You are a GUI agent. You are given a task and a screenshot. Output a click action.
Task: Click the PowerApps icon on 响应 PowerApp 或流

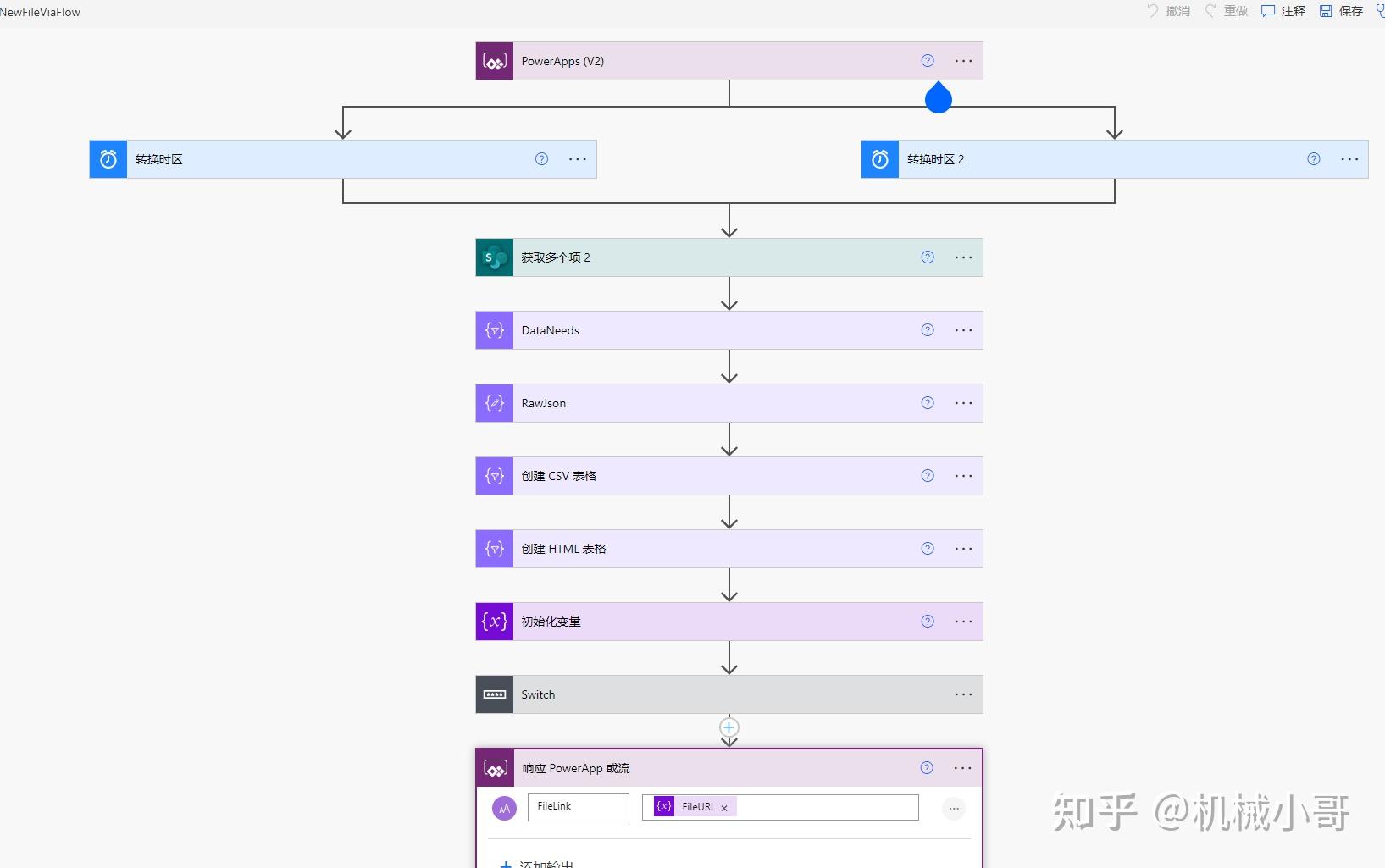click(x=496, y=767)
